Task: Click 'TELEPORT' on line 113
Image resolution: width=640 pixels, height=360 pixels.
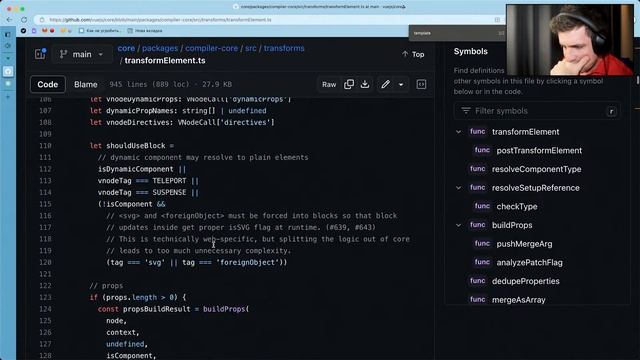Action: pos(169,180)
